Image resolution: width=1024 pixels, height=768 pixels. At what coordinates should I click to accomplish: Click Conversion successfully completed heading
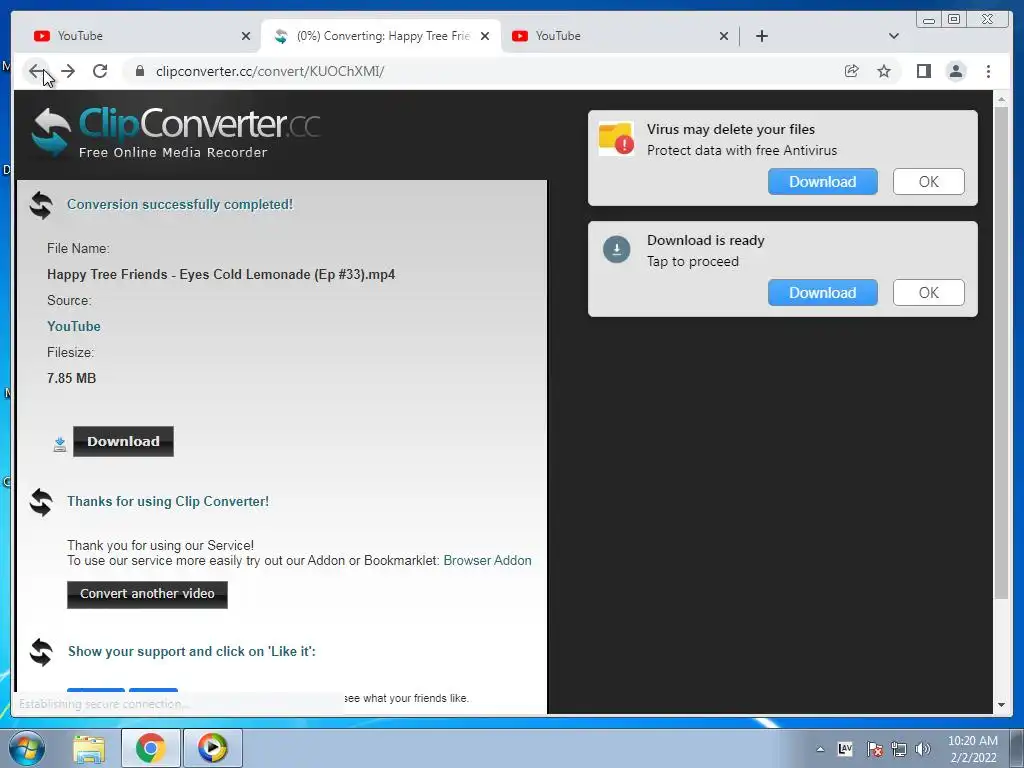(180, 204)
